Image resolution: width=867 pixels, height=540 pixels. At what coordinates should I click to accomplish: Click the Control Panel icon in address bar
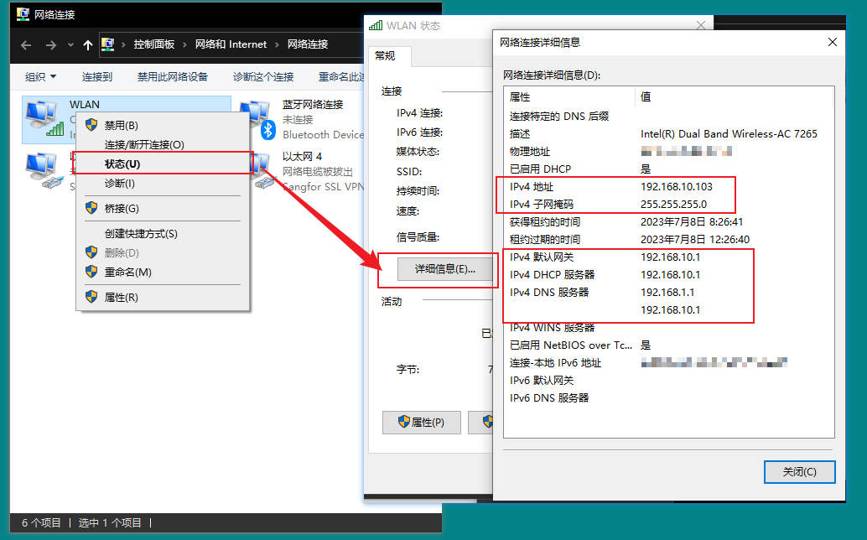(x=108, y=45)
